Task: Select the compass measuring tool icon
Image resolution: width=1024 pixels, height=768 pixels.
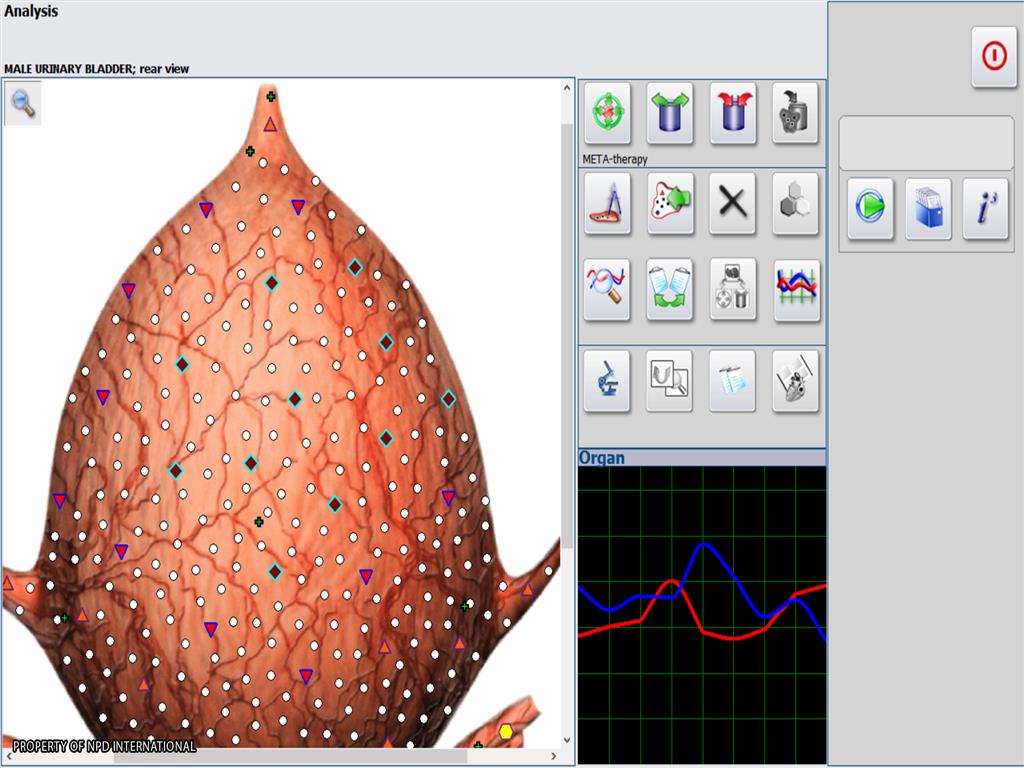Action: [607, 203]
